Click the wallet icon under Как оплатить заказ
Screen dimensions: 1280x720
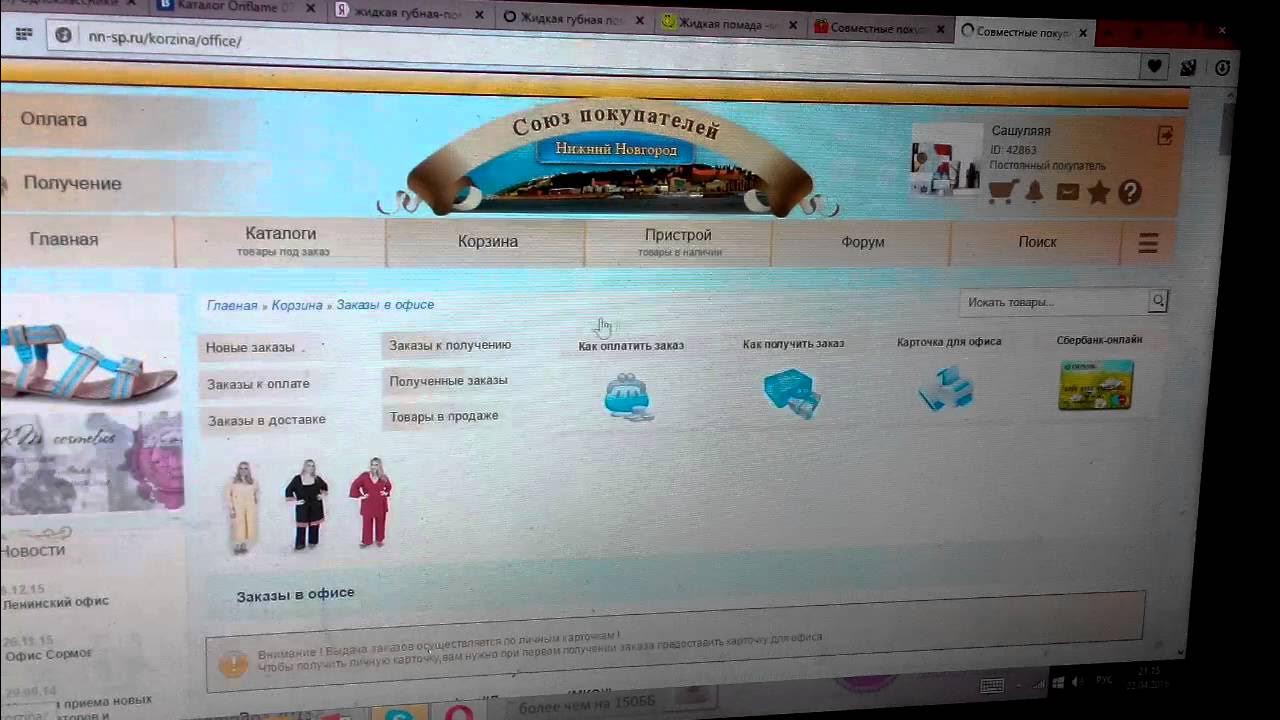point(628,395)
